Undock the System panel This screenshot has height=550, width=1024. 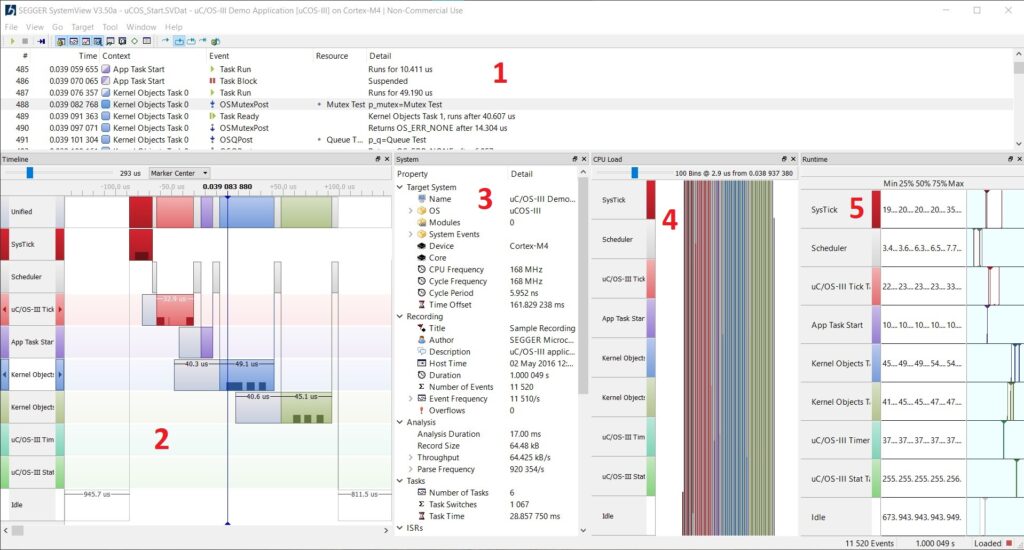point(575,159)
